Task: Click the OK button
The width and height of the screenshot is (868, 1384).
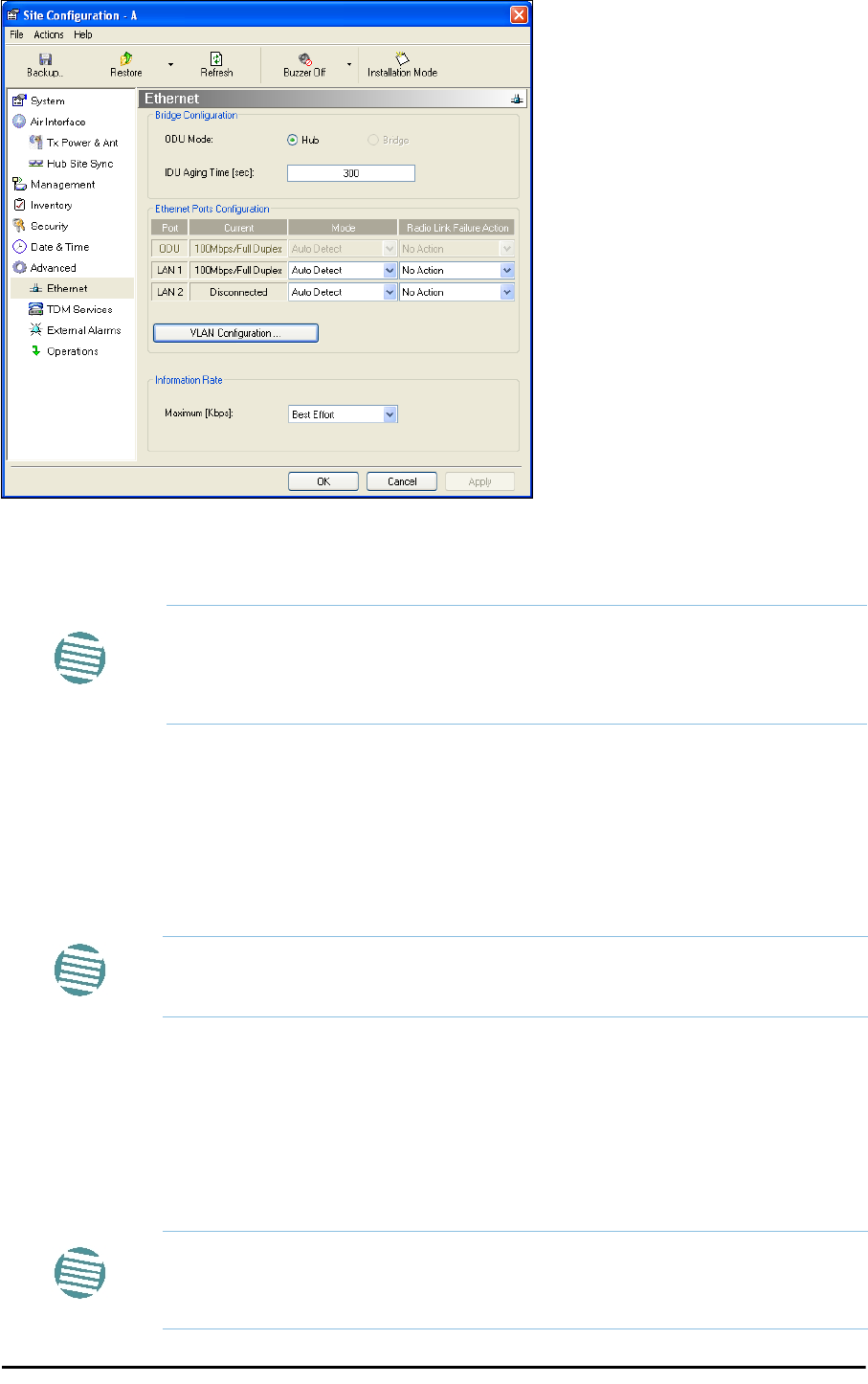Action: pos(323,481)
